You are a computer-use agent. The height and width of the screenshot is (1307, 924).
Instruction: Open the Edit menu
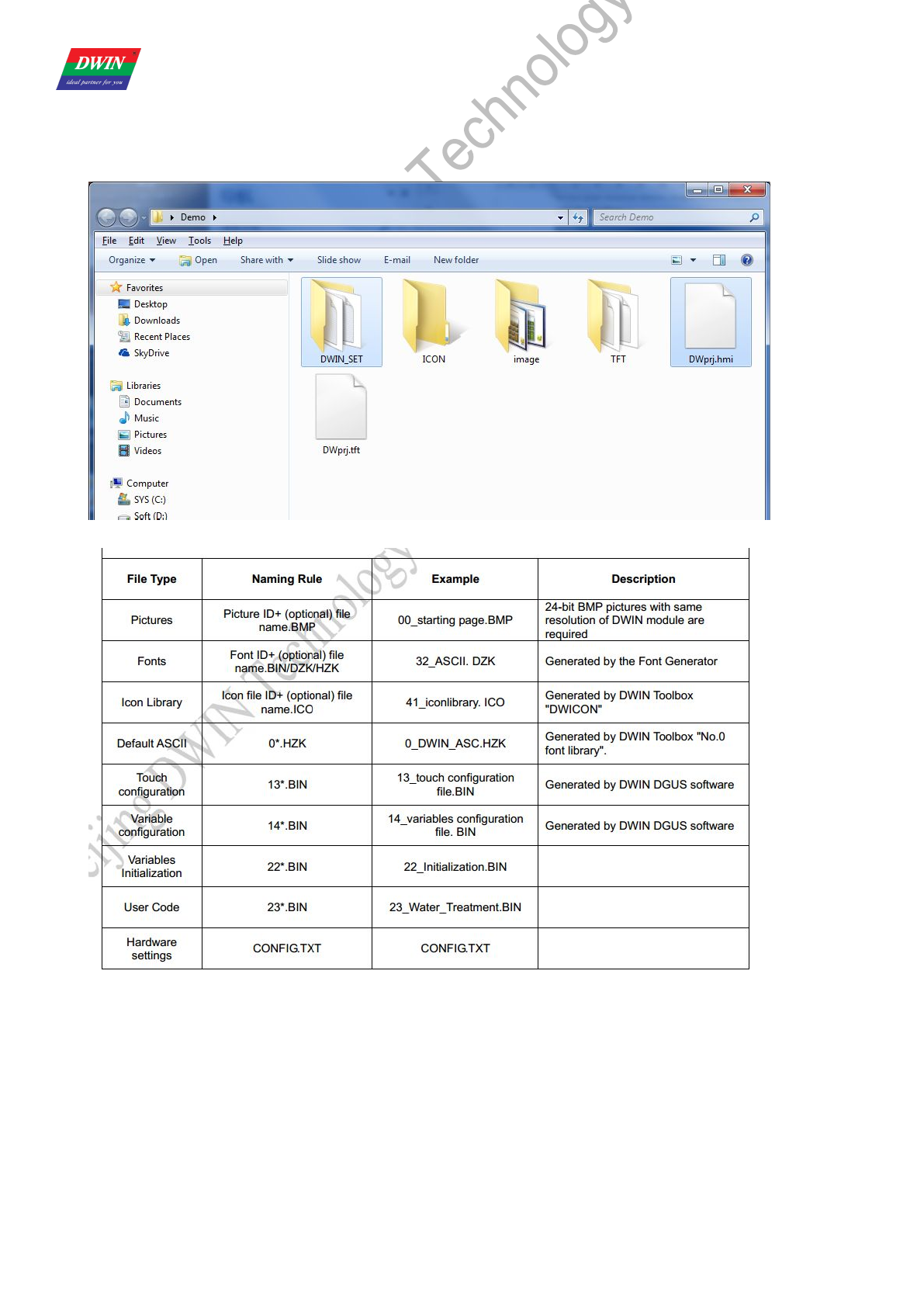pos(137,241)
